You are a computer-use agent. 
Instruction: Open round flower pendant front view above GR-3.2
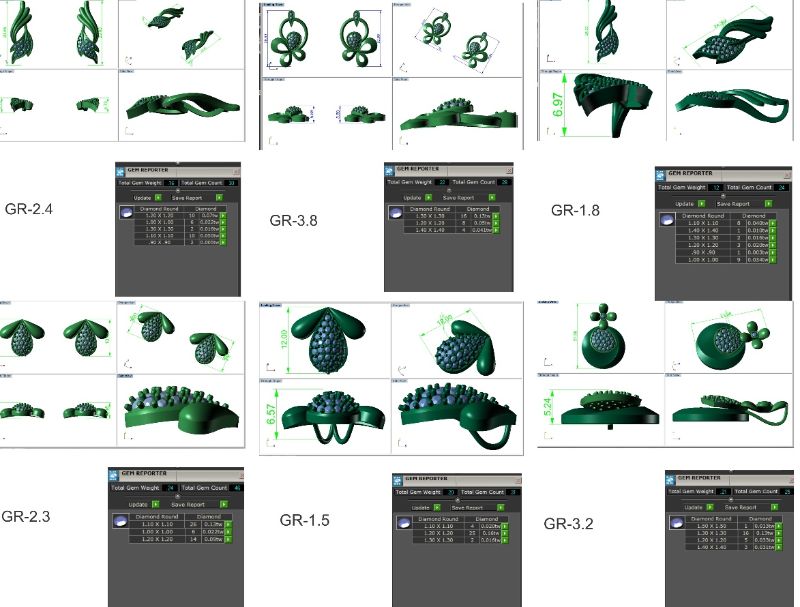(601, 337)
